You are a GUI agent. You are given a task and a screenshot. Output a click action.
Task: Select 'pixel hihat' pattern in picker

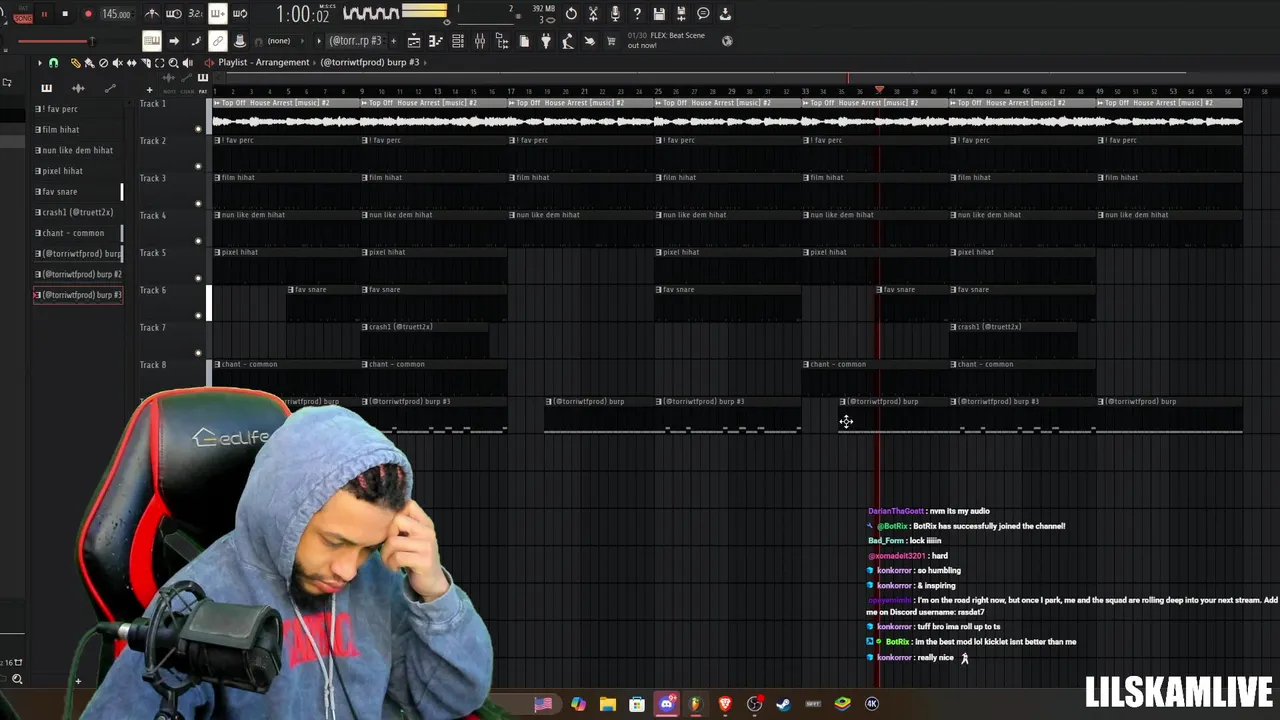[78, 171]
